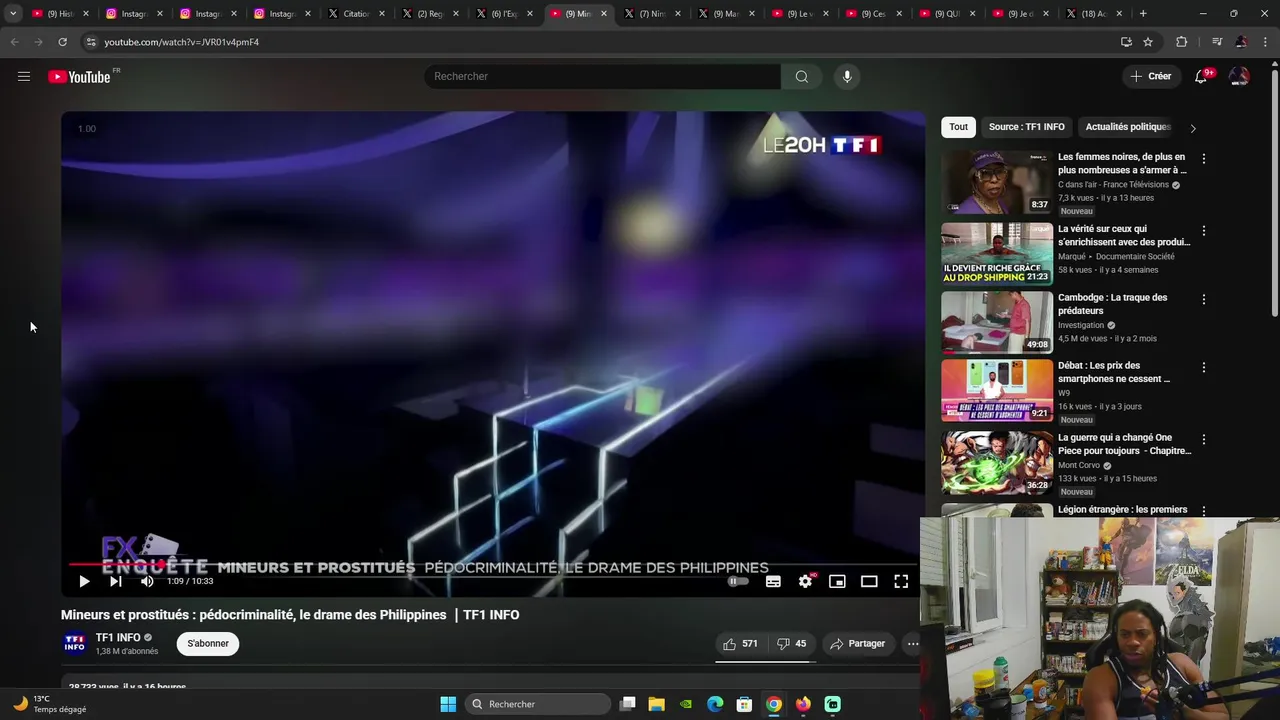Show more filter chips with arrow
Viewport: 1280px width, 720px height.
tap(1192, 128)
